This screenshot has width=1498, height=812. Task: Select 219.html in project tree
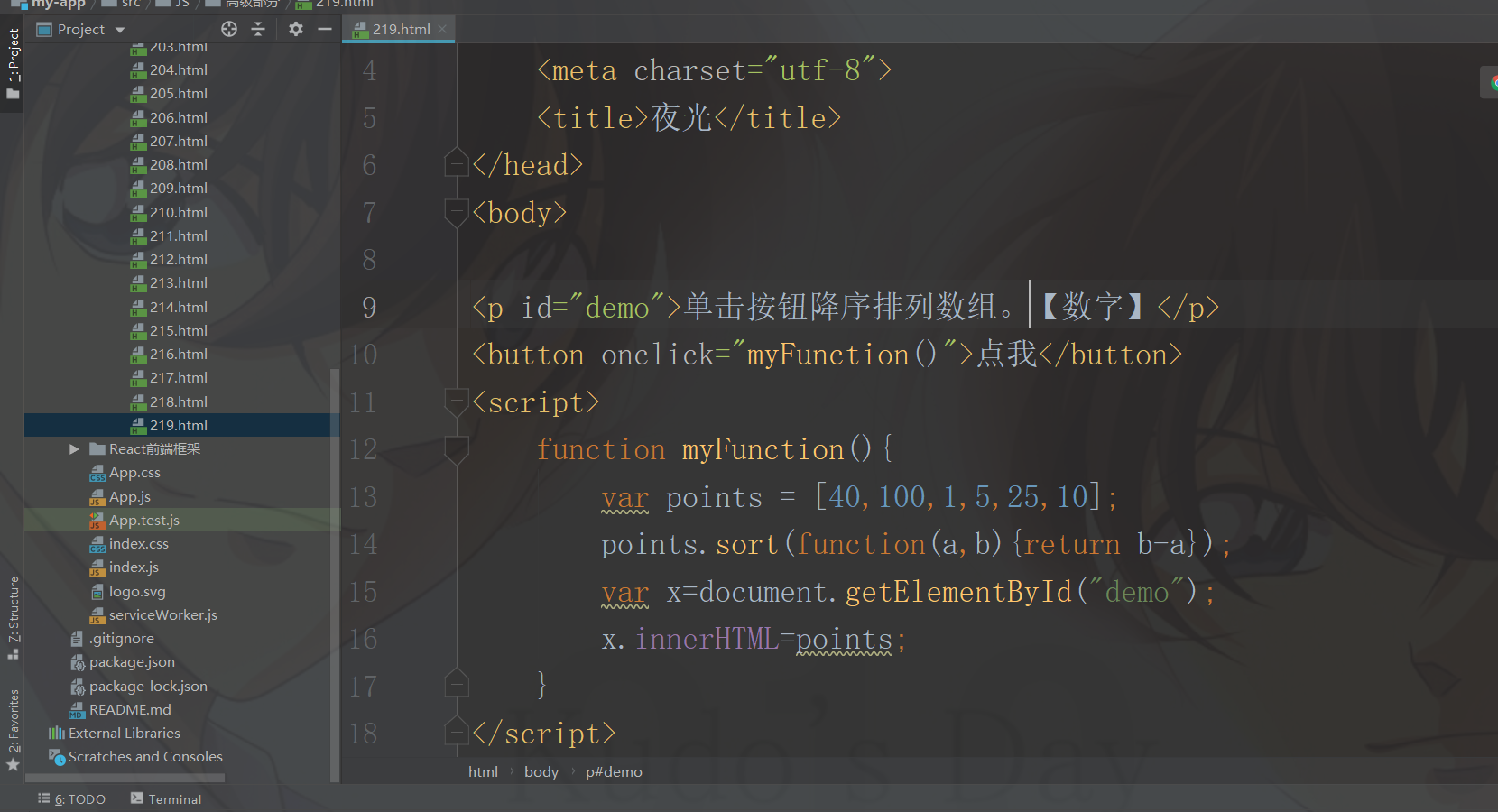coord(170,426)
